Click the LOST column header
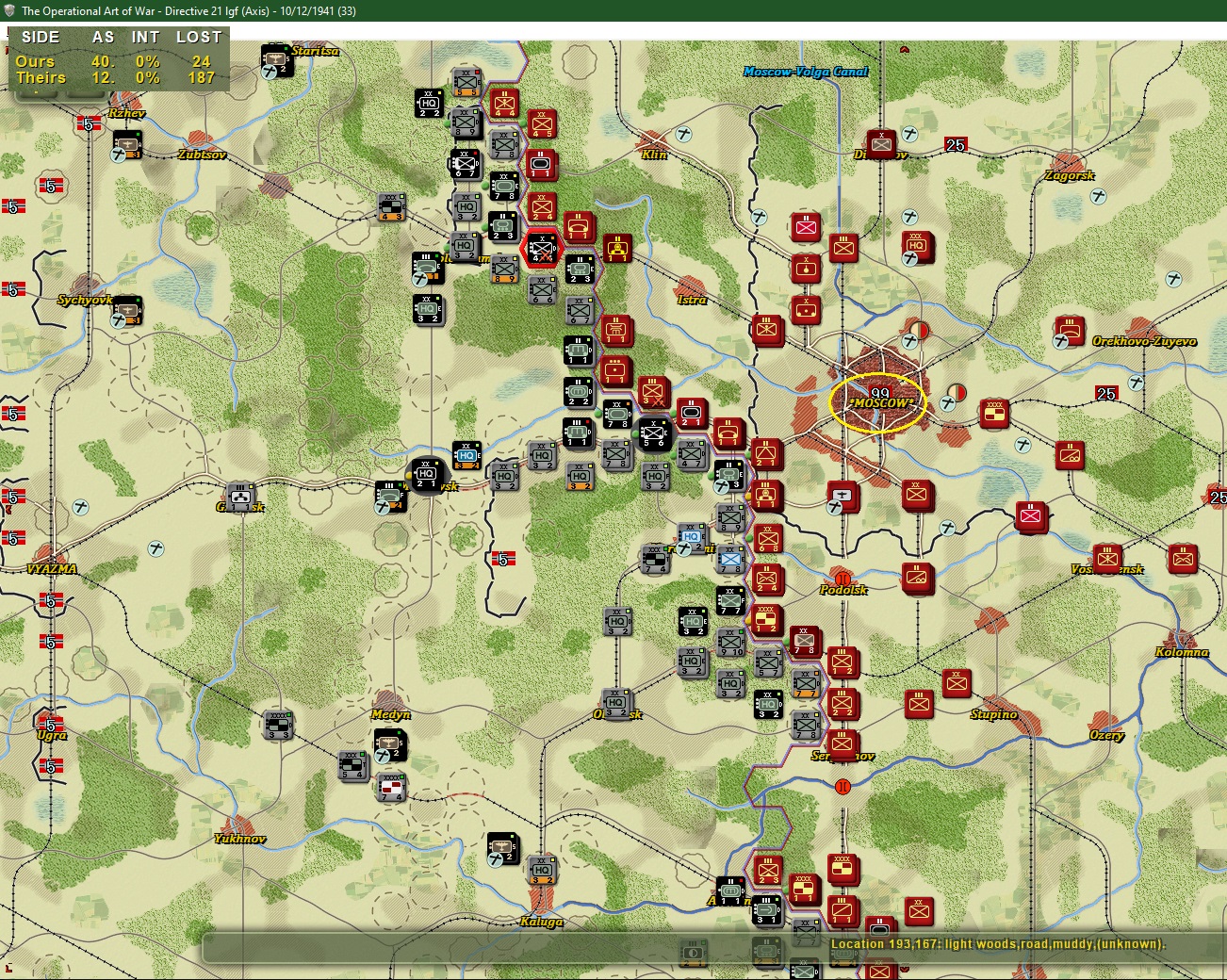Screen dimensions: 1227x980 [x=199, y=37]
